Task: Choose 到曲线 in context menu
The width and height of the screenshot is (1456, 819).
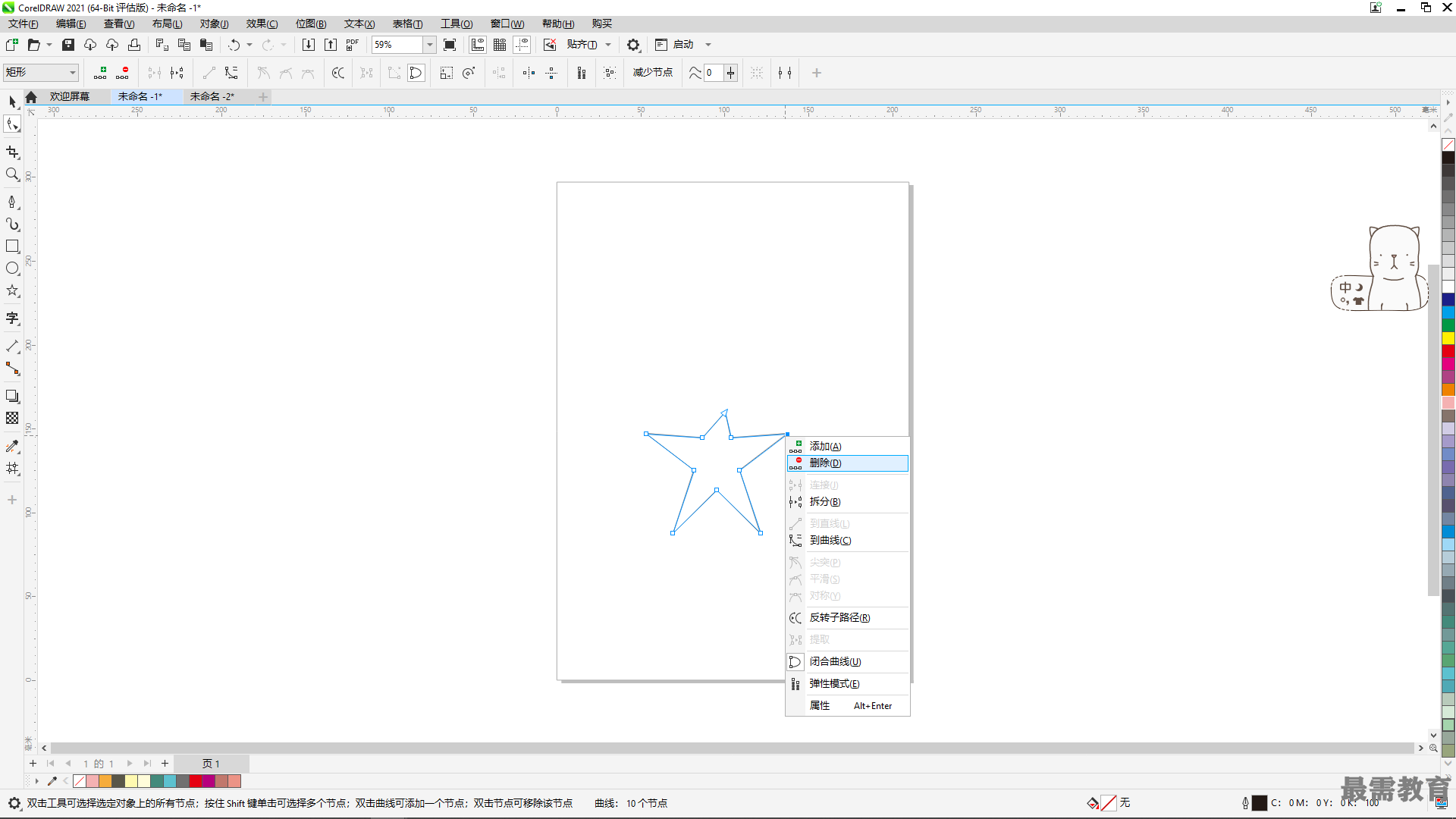Action: (x=848, y=540)
